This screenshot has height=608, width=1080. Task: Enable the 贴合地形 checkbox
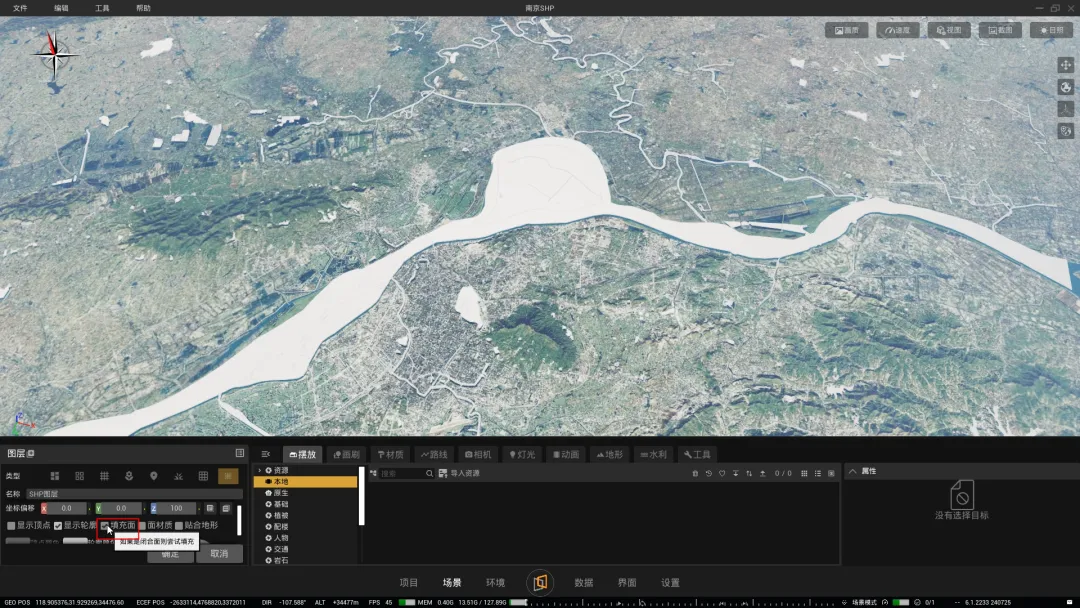[x=179, y=525]
